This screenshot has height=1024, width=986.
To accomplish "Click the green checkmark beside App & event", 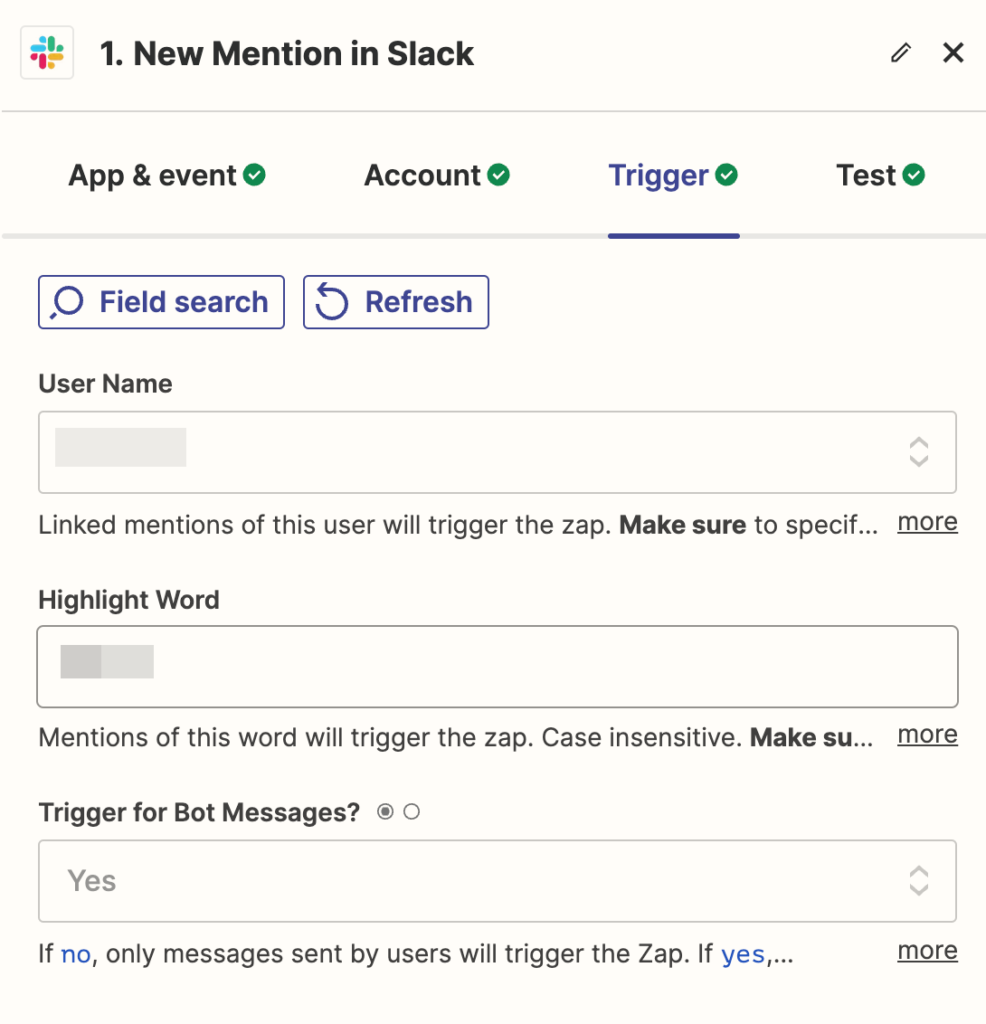I will 257,174.
